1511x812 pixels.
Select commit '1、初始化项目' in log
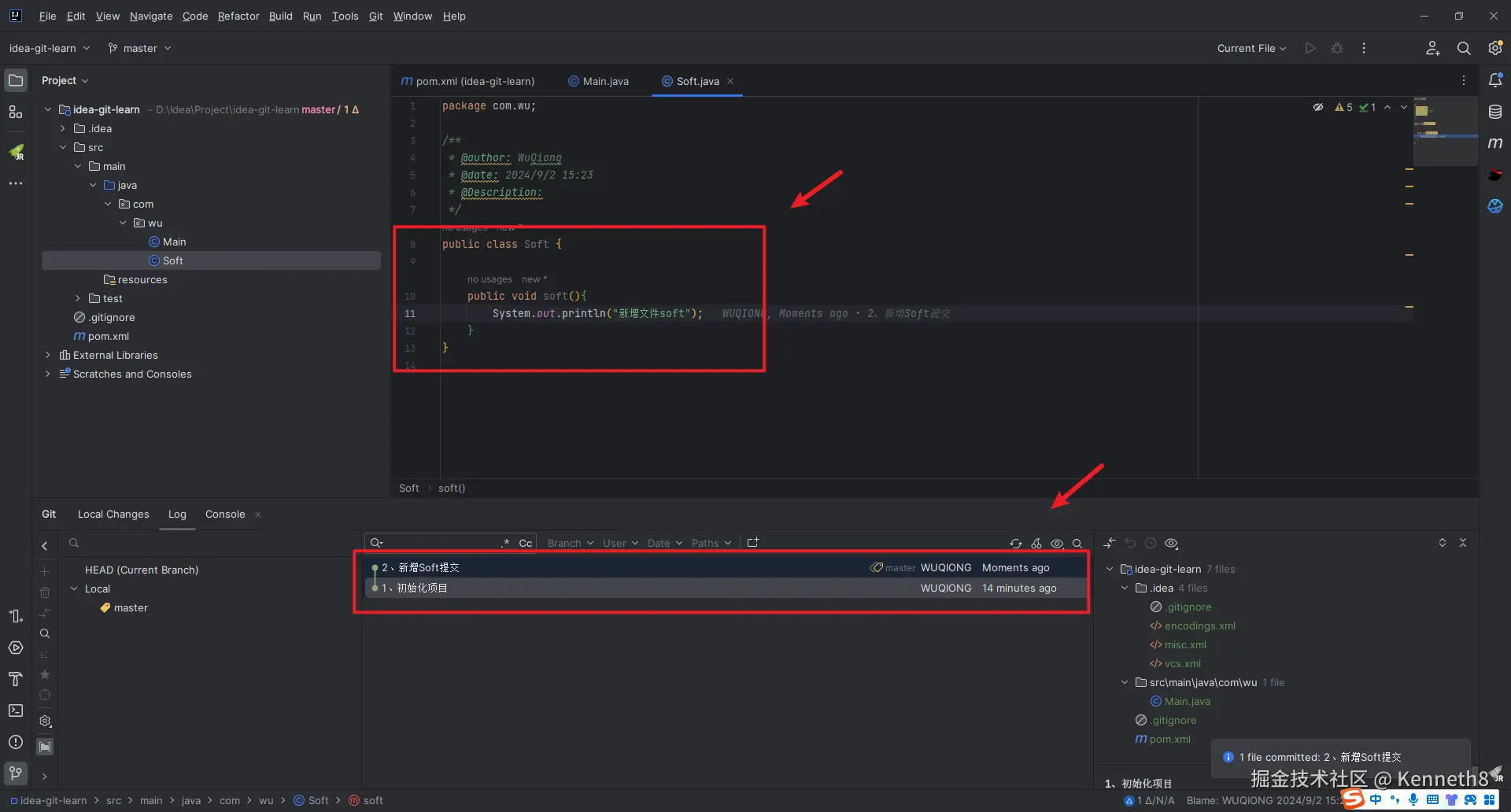(x=725, y=588)
